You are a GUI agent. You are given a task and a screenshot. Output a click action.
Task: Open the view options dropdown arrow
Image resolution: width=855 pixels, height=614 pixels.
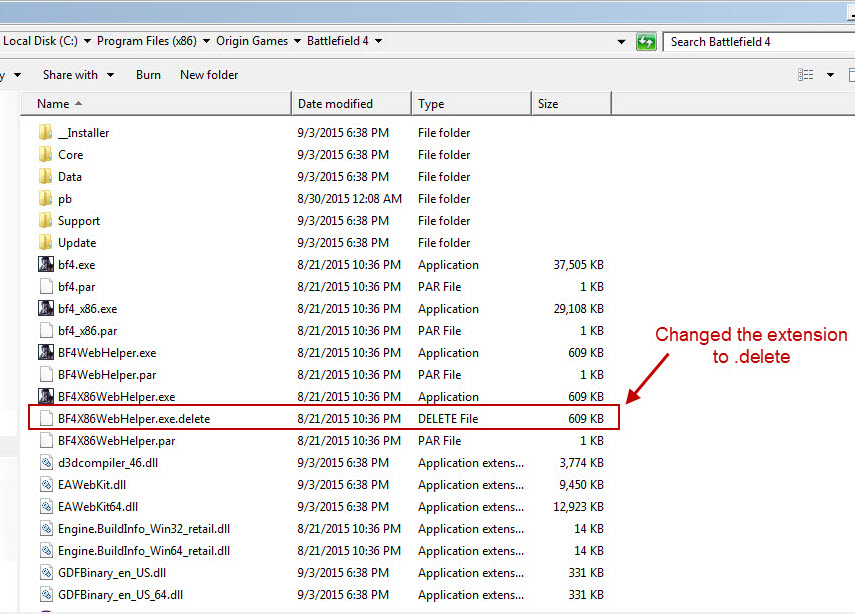(x=830, y=75)
